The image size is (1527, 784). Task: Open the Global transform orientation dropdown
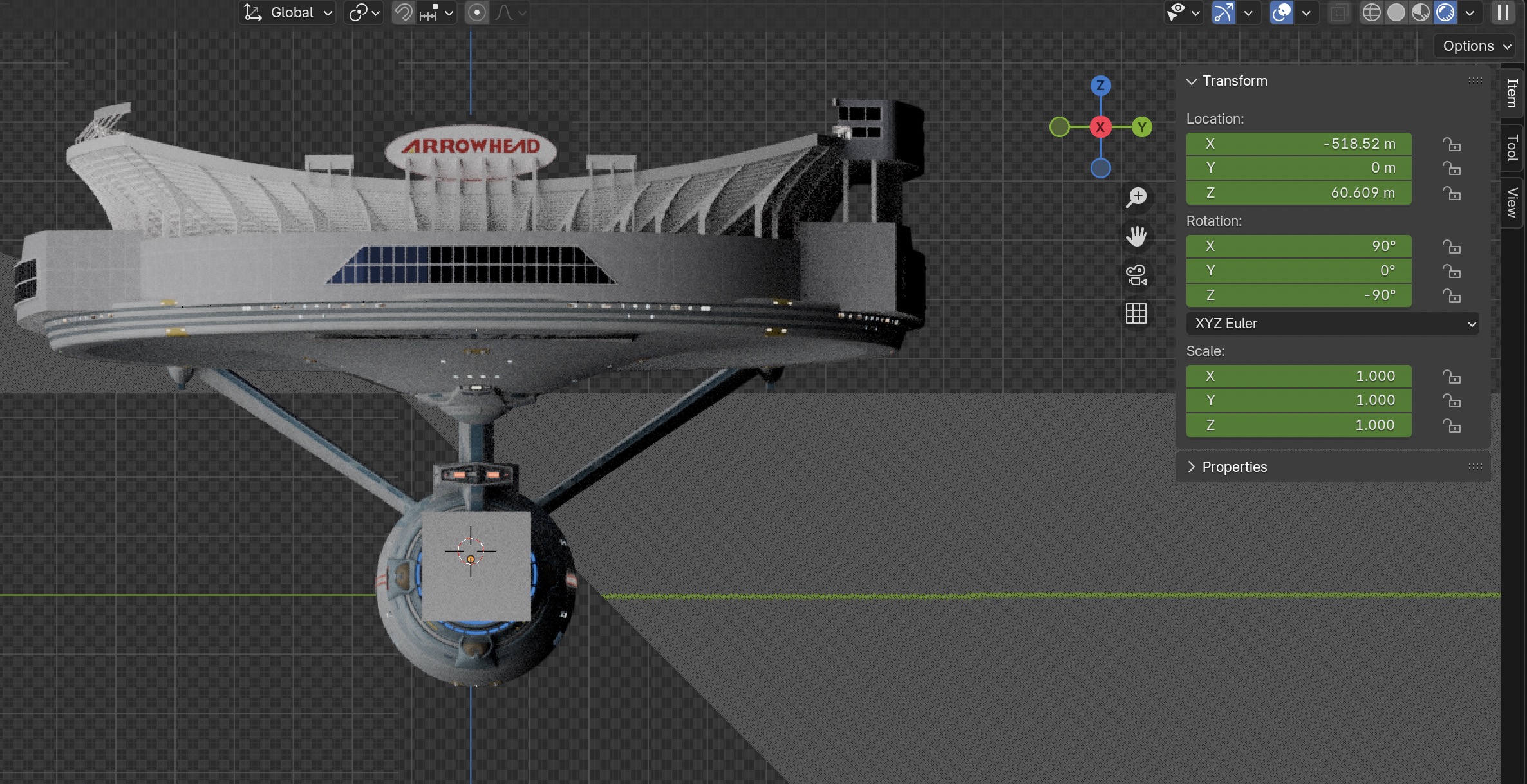click(288, 12)
